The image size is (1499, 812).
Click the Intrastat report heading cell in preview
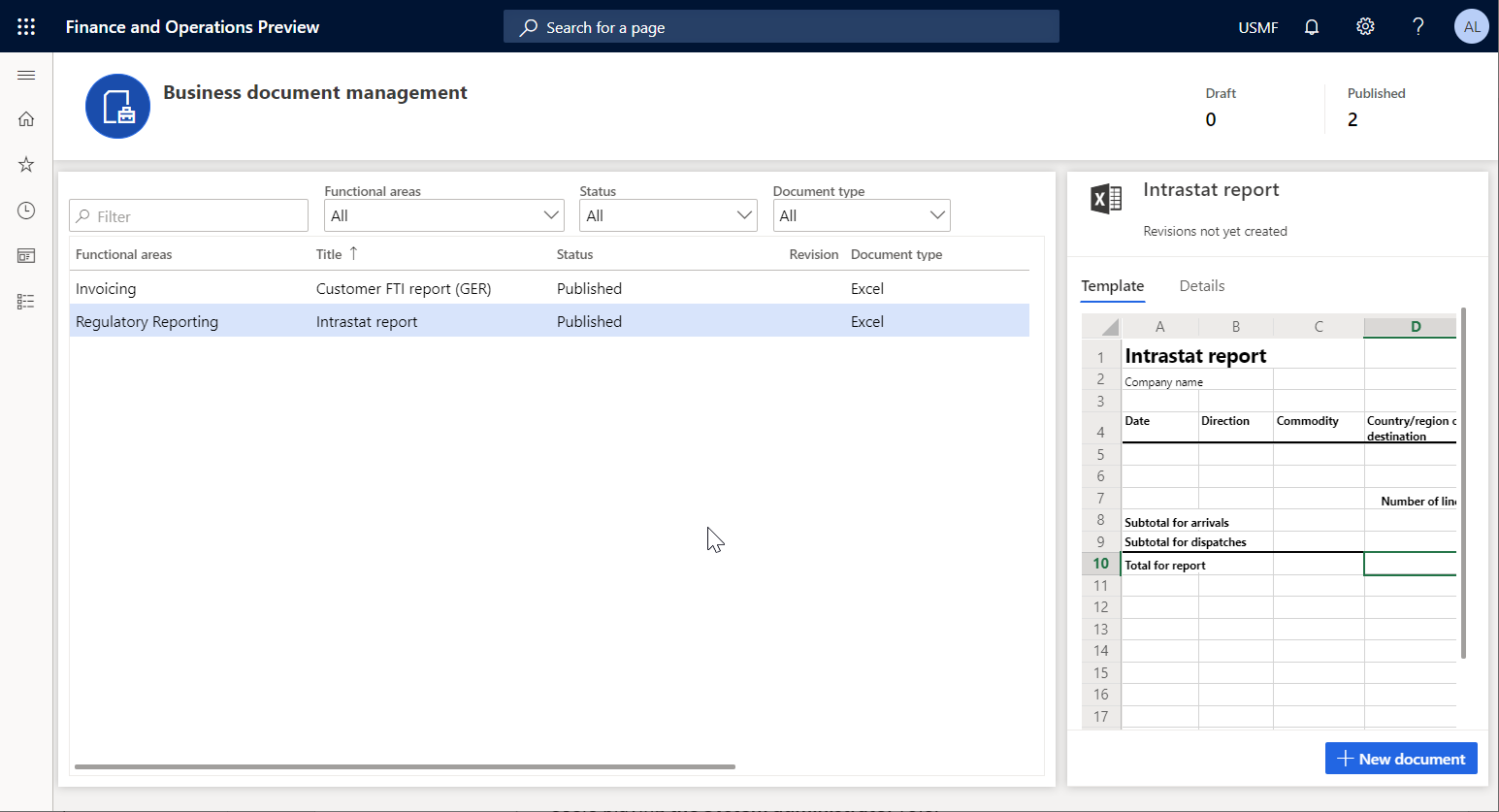pyautogui.click(x=1195, y=356)
